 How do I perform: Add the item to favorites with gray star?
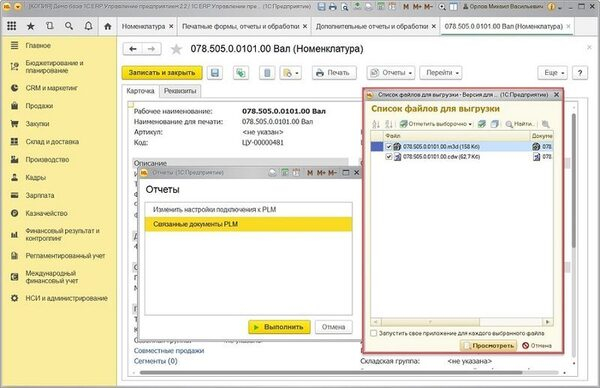click(176, 49)
